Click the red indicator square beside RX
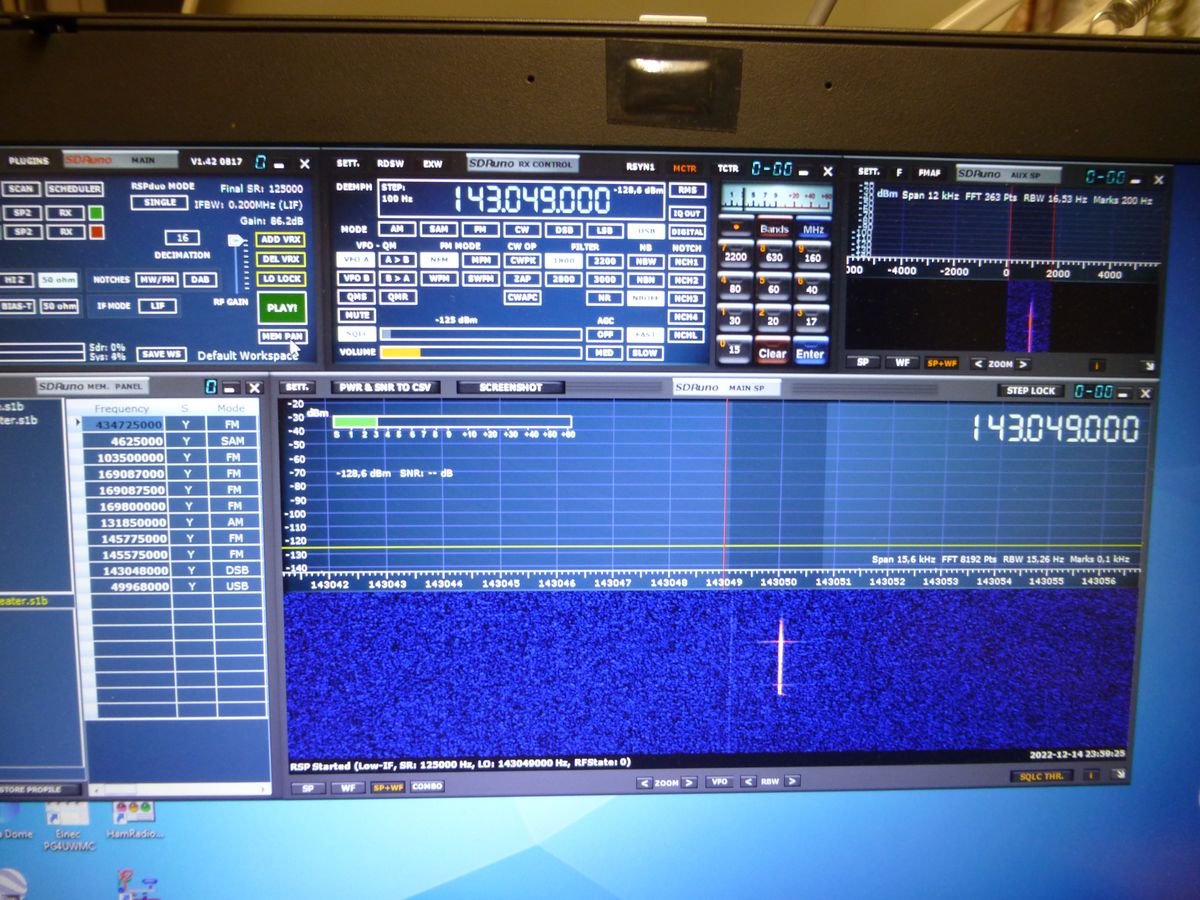1200x900 pixels. pyautogui.click(x=95, y=232)
